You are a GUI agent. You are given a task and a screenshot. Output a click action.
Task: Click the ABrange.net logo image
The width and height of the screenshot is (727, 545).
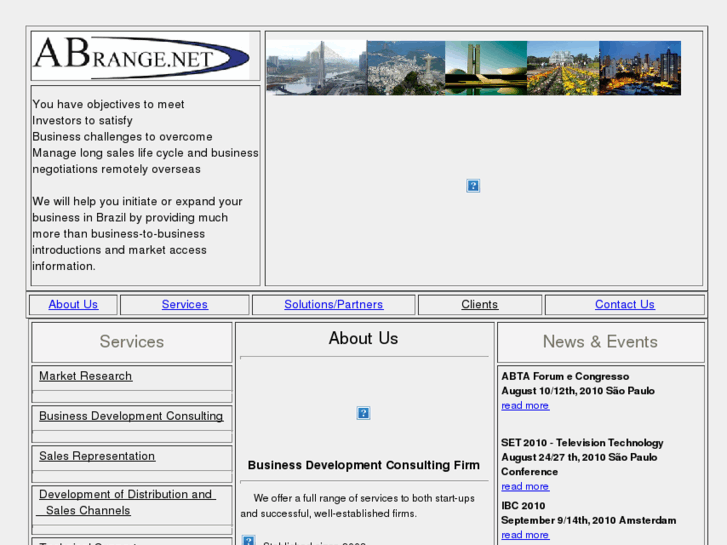pyautogui.click(x=141, y=56)
